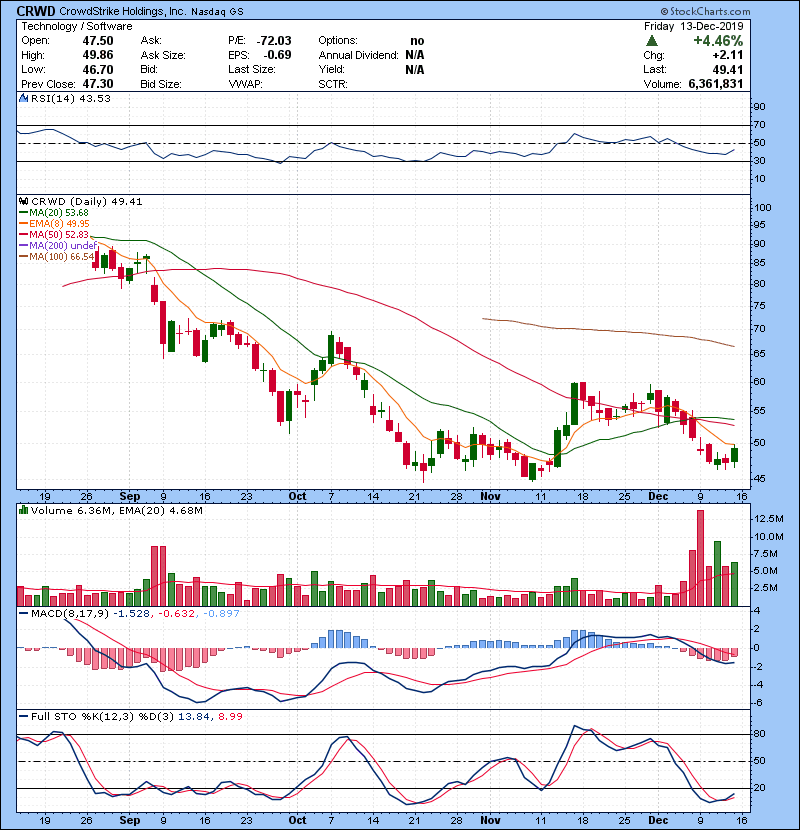
Task: Click the candlestick icon beside CRWD (Daily)
Action: (23, 202)
